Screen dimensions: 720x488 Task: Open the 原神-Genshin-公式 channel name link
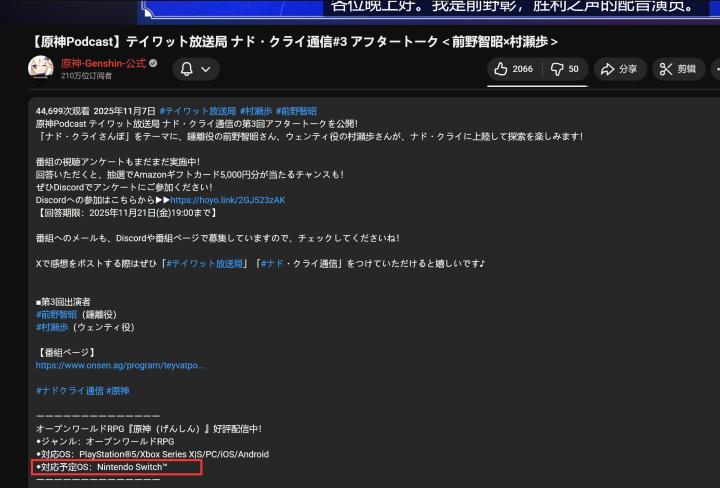click(103, 63)
